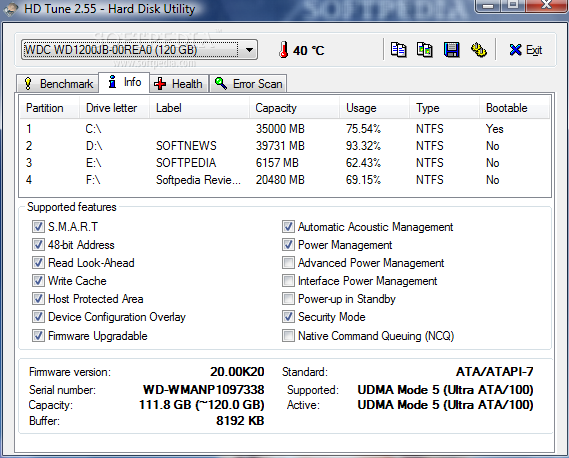Select the E:\ drive letter cell
Viewport: 569px width, 458px height.
click(x=93, y=163)
